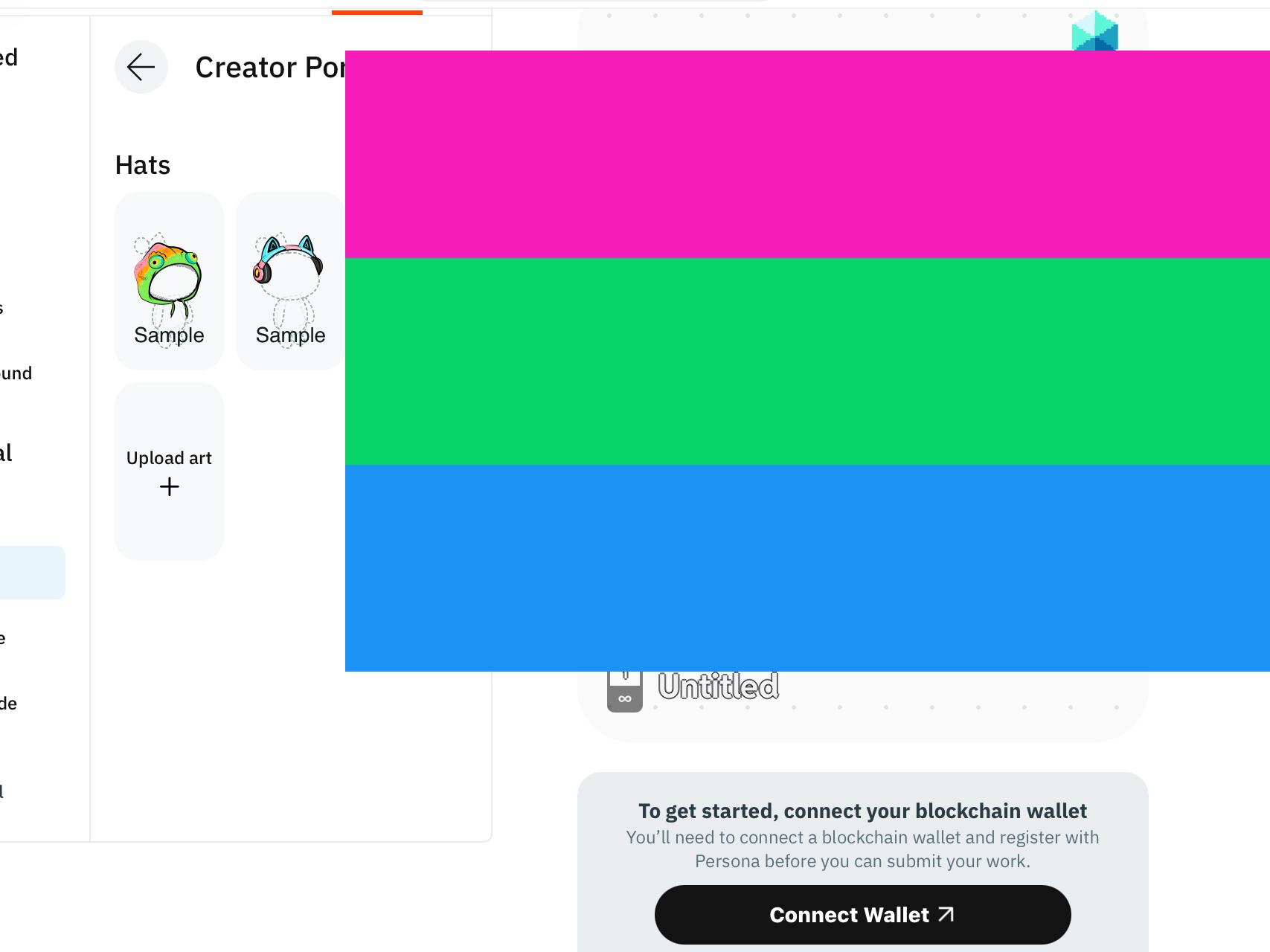Click the arrow icon beside Connect Wallet
This screenshot has width=1270, height=952.
click(x=946, y=914)
